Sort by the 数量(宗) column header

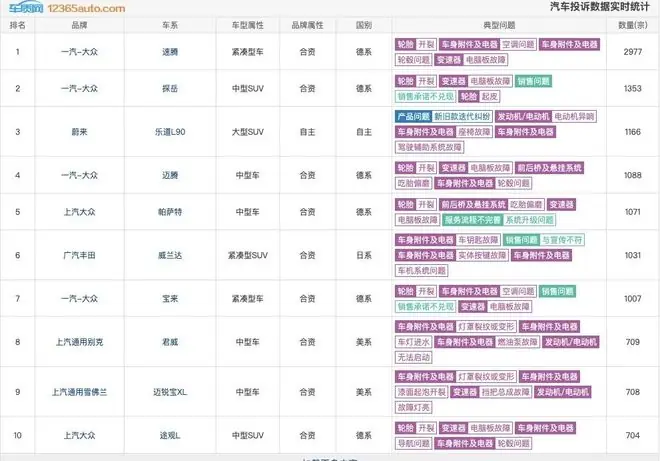[x=633, y=25]
